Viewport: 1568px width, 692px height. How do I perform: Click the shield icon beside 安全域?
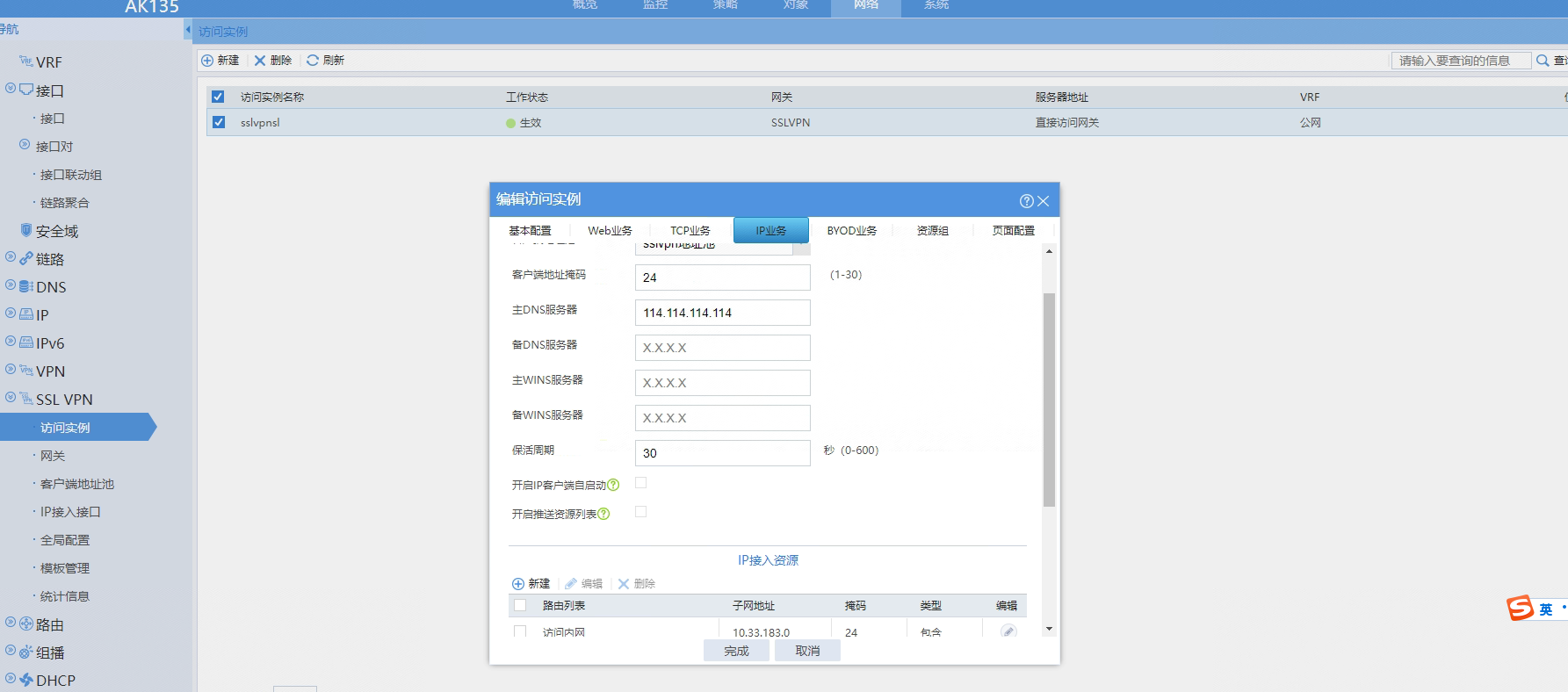(x=26, y=230)
